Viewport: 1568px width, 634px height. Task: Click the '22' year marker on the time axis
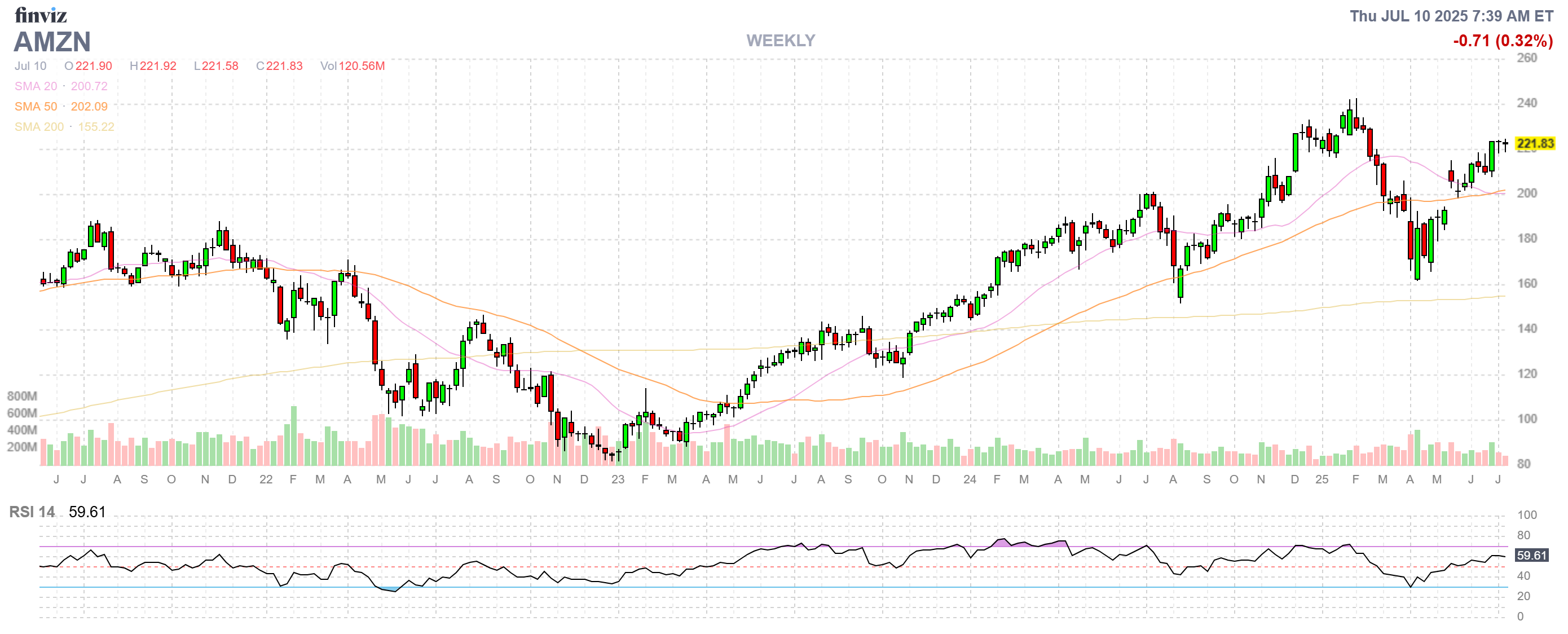tap(266, 479)
